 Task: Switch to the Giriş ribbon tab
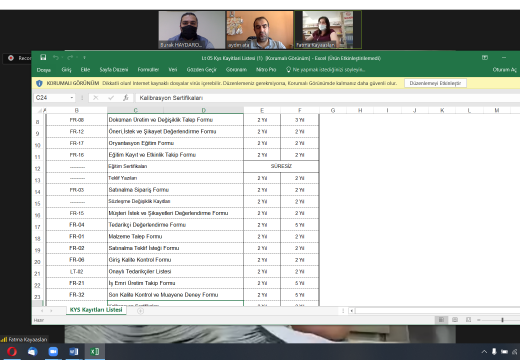pyautogui.click(x=66, y=70)
